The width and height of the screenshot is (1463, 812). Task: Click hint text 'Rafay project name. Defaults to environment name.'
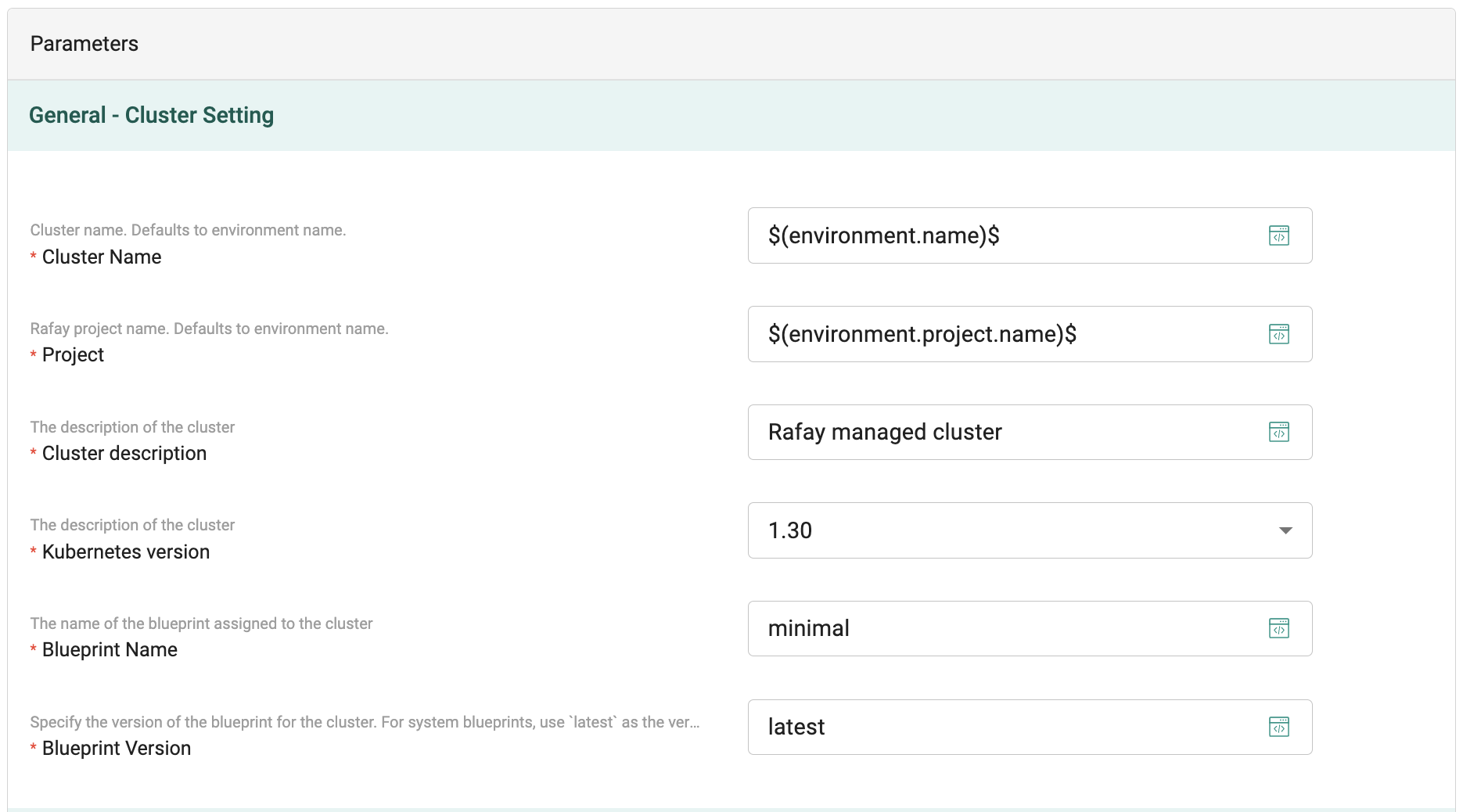[x=209, y=329]
